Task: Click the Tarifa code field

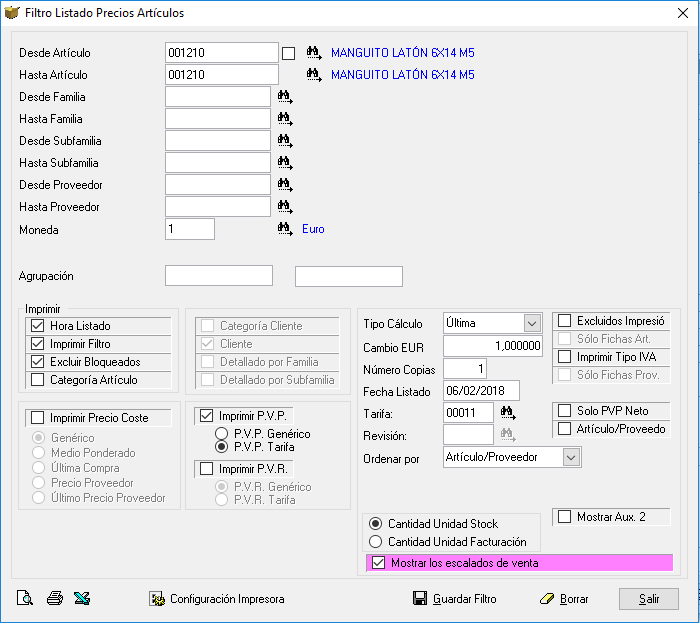Action: 468,413
